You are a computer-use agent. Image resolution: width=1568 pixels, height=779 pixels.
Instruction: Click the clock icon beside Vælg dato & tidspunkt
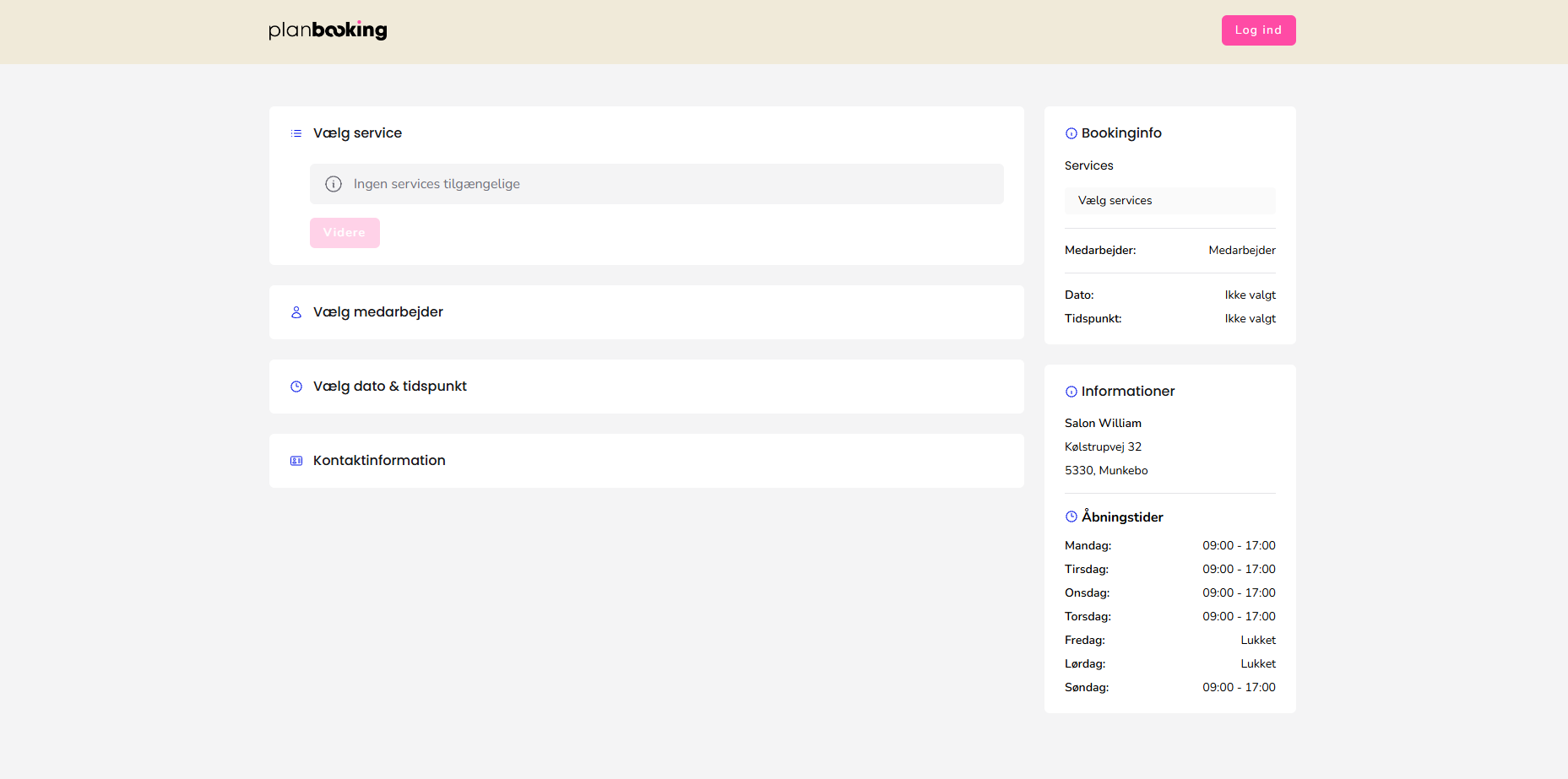point(296,387)
